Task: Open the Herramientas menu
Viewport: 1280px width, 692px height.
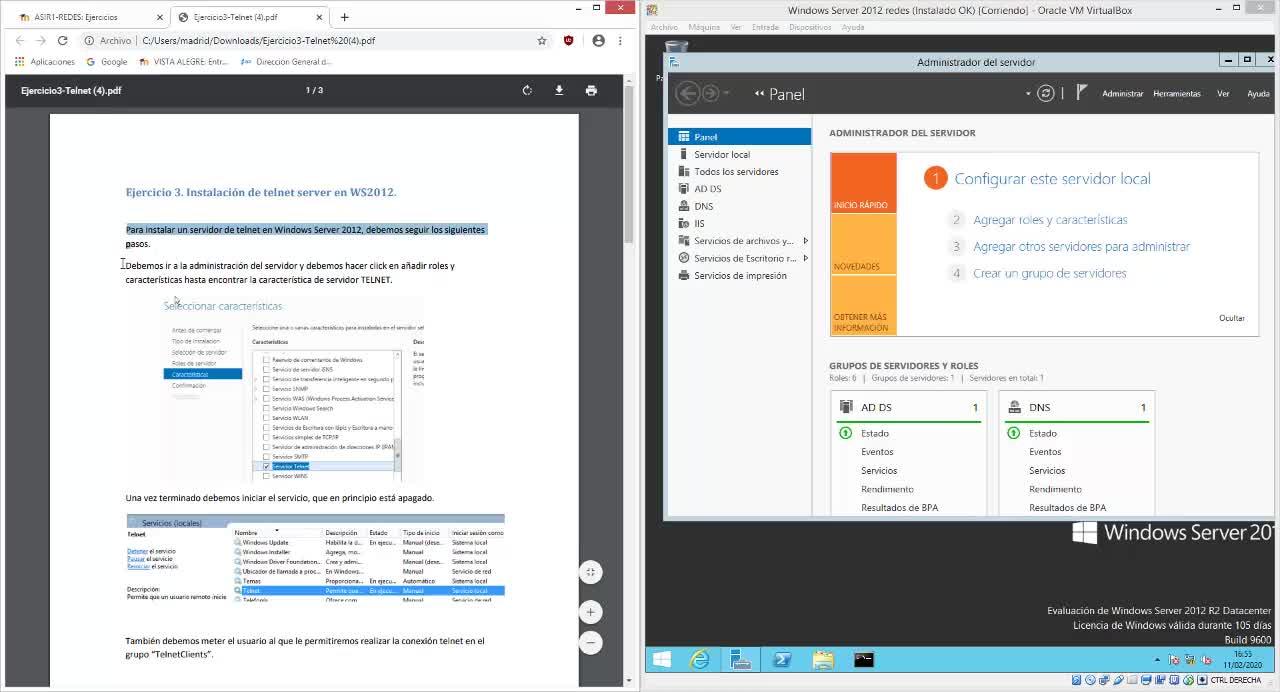Action: click(1177, 94)
